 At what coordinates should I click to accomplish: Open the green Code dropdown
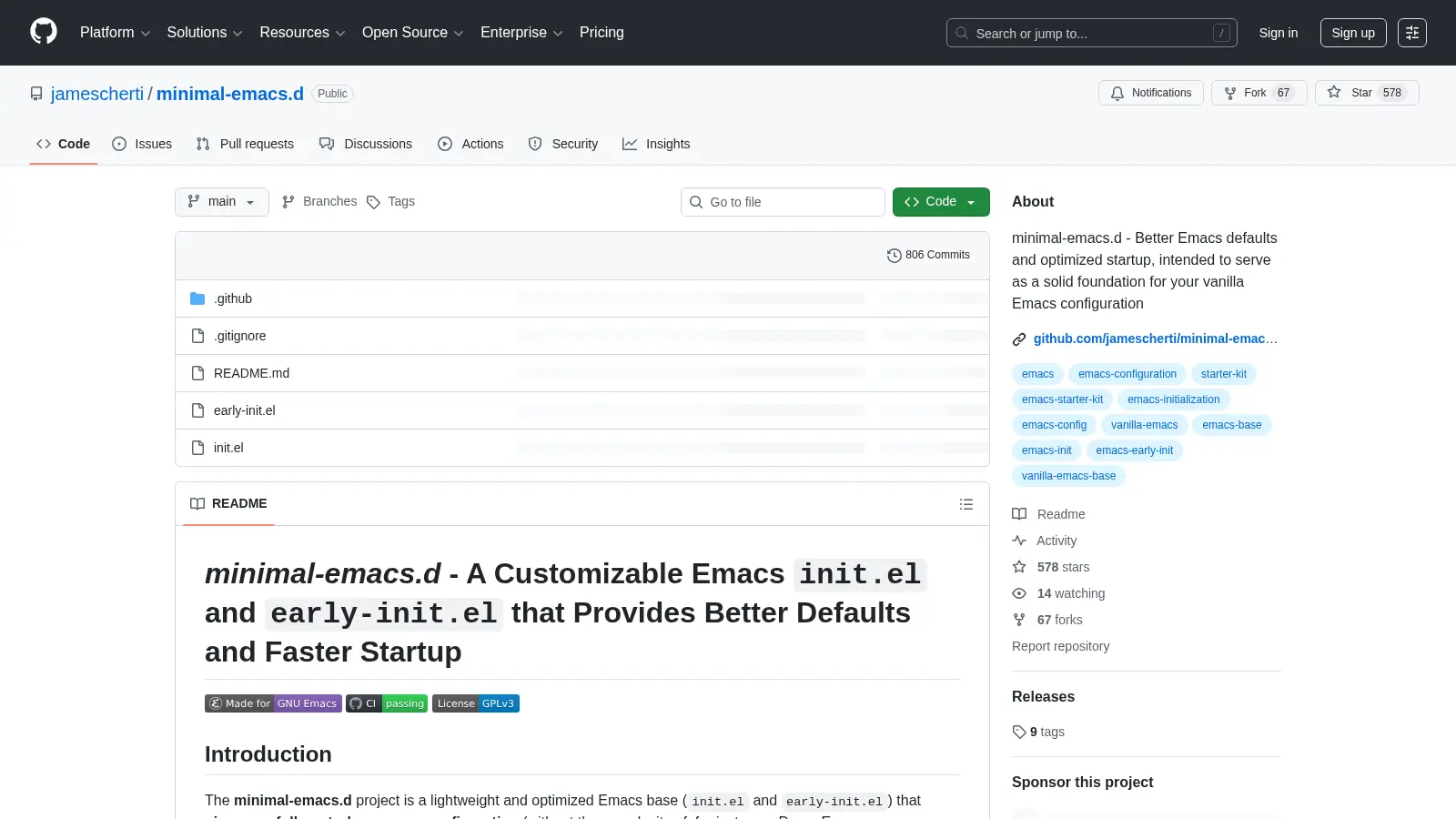[941, 202]
